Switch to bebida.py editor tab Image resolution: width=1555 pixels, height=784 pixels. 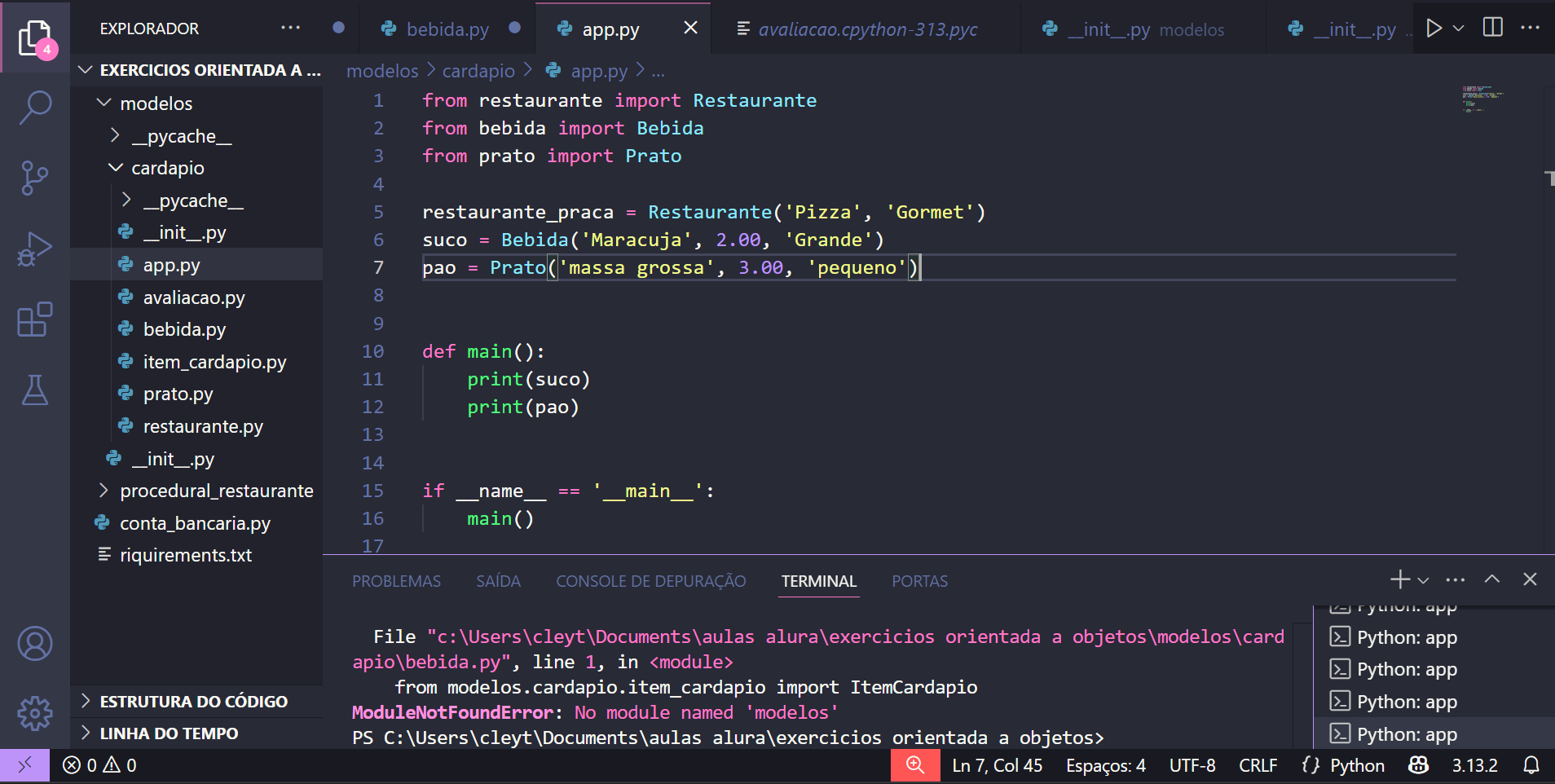coord(447,29)
